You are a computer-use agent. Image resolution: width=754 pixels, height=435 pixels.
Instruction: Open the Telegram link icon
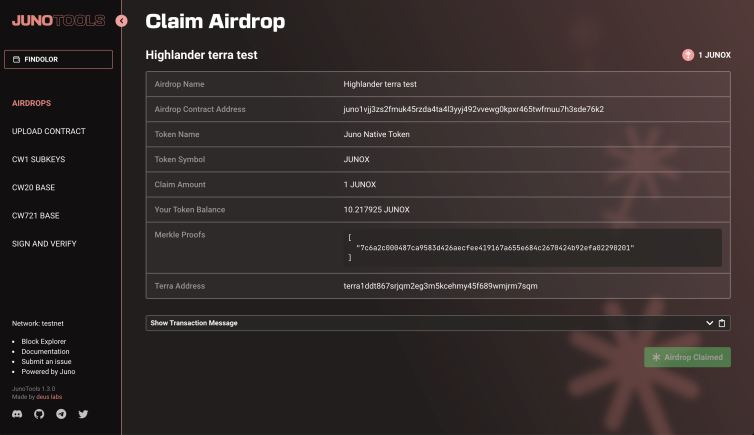coord(61,414)
